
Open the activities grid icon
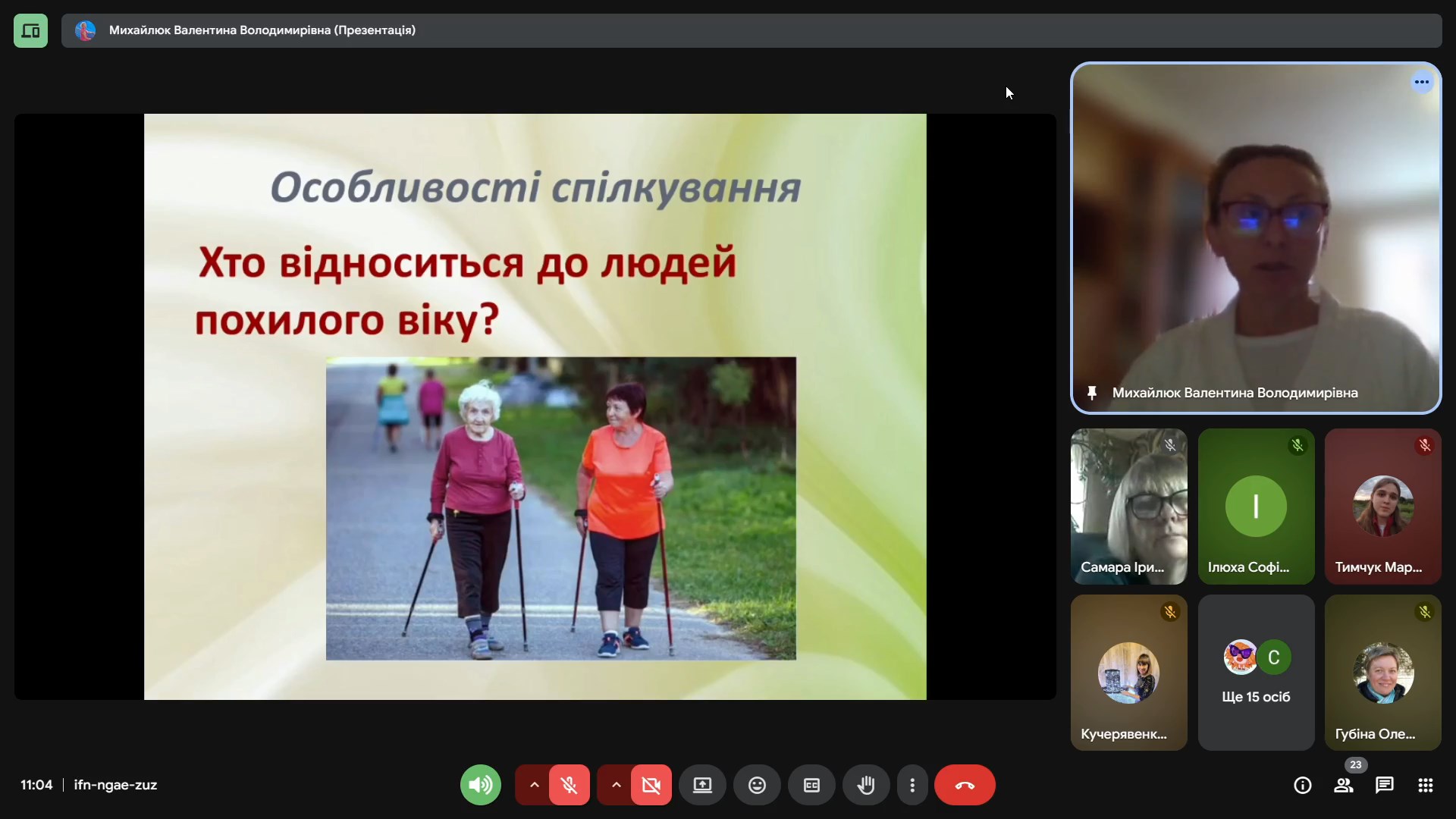1425,786
